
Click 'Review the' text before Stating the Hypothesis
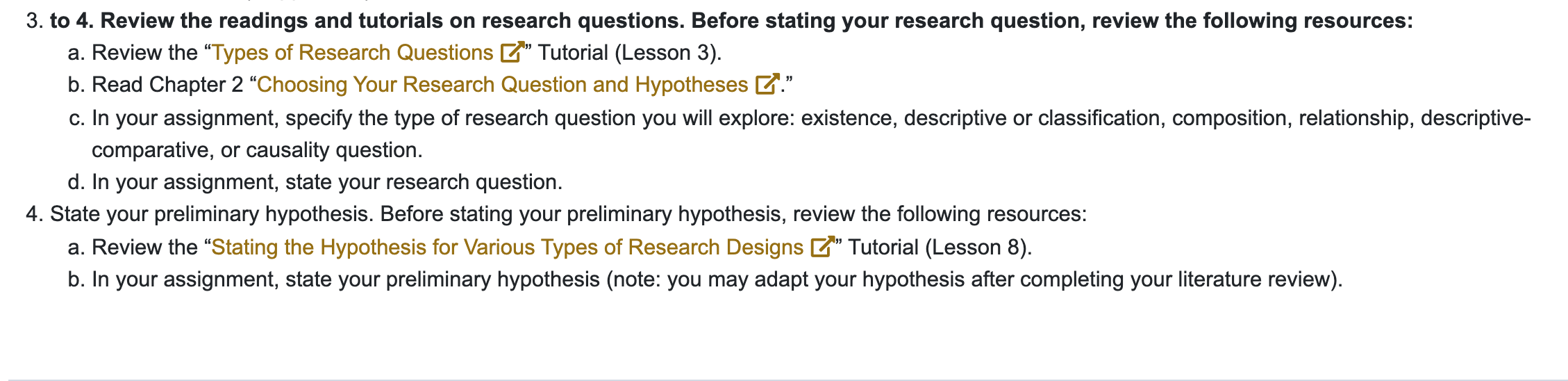[x=144, y=248]
